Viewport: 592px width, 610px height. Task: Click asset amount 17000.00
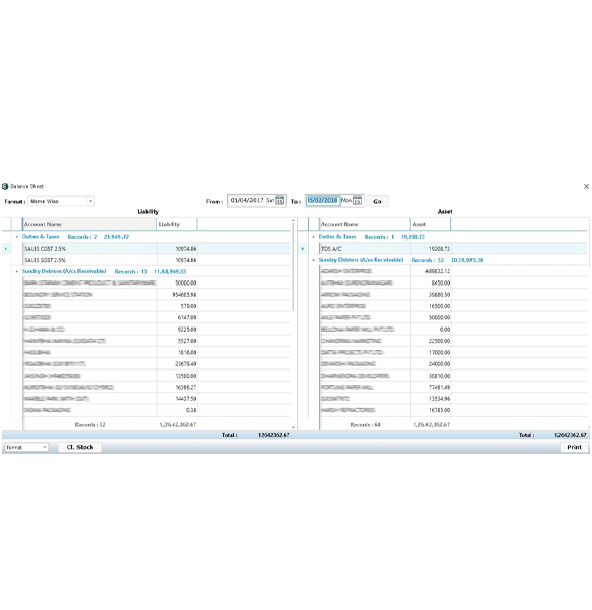[x=440, y=352]
